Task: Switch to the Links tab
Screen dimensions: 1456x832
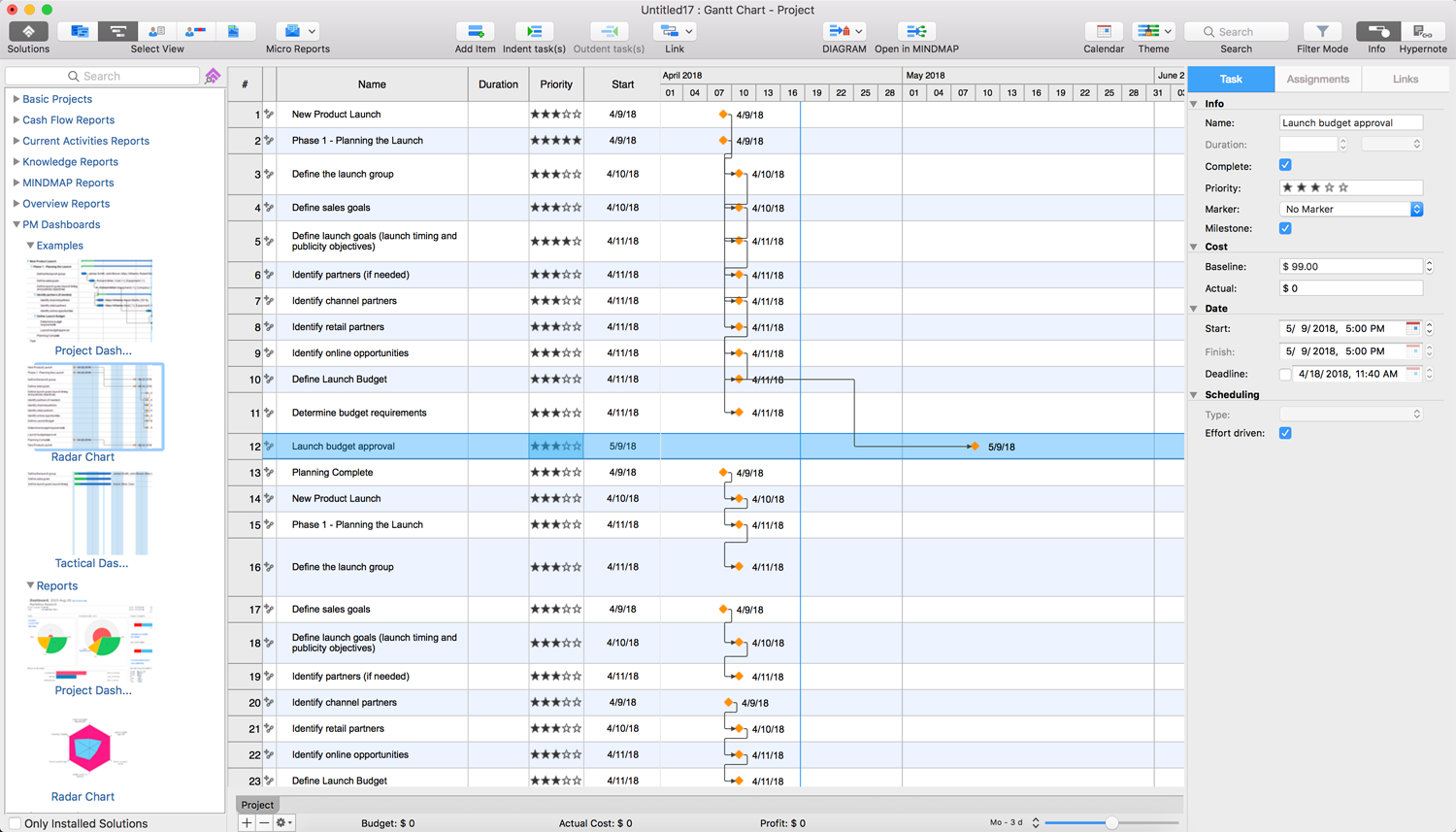Action: pos(1405,79)
